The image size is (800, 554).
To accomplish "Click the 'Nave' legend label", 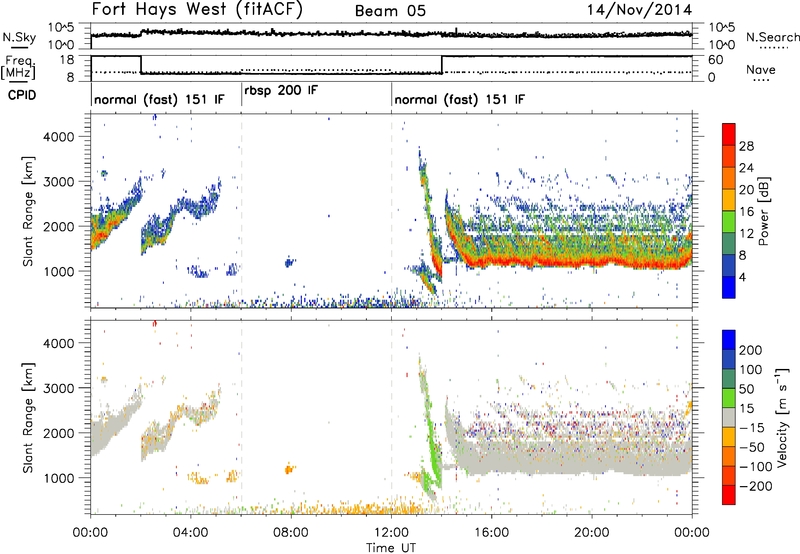I will coord(761,69).
